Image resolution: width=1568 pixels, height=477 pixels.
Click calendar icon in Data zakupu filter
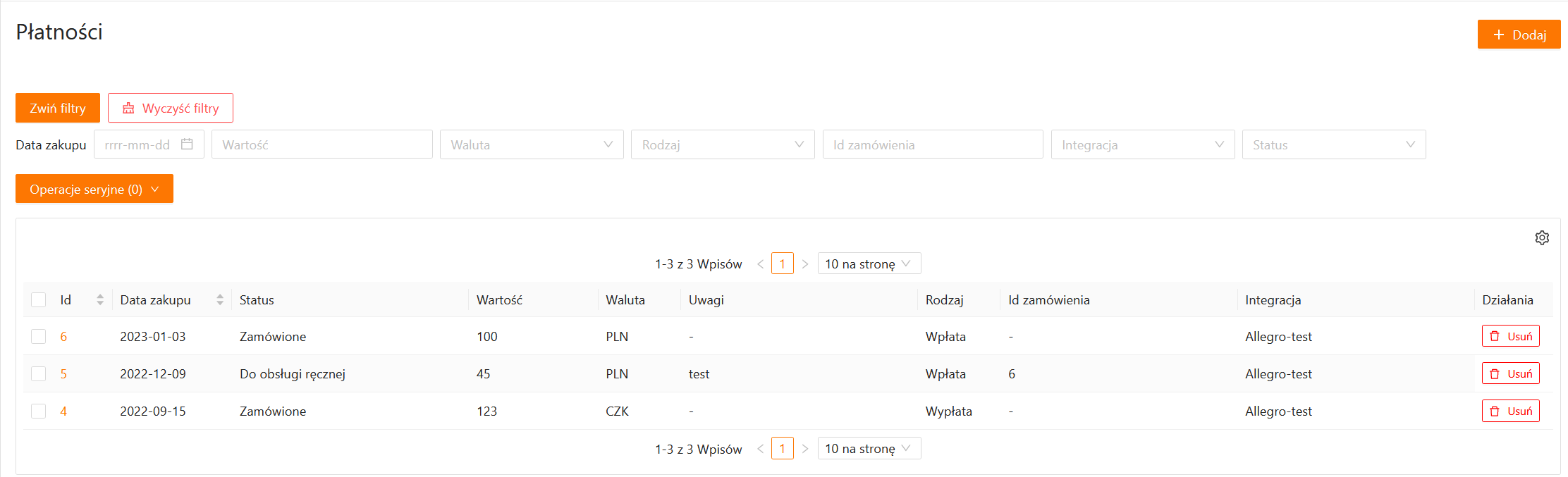[187, 144]
